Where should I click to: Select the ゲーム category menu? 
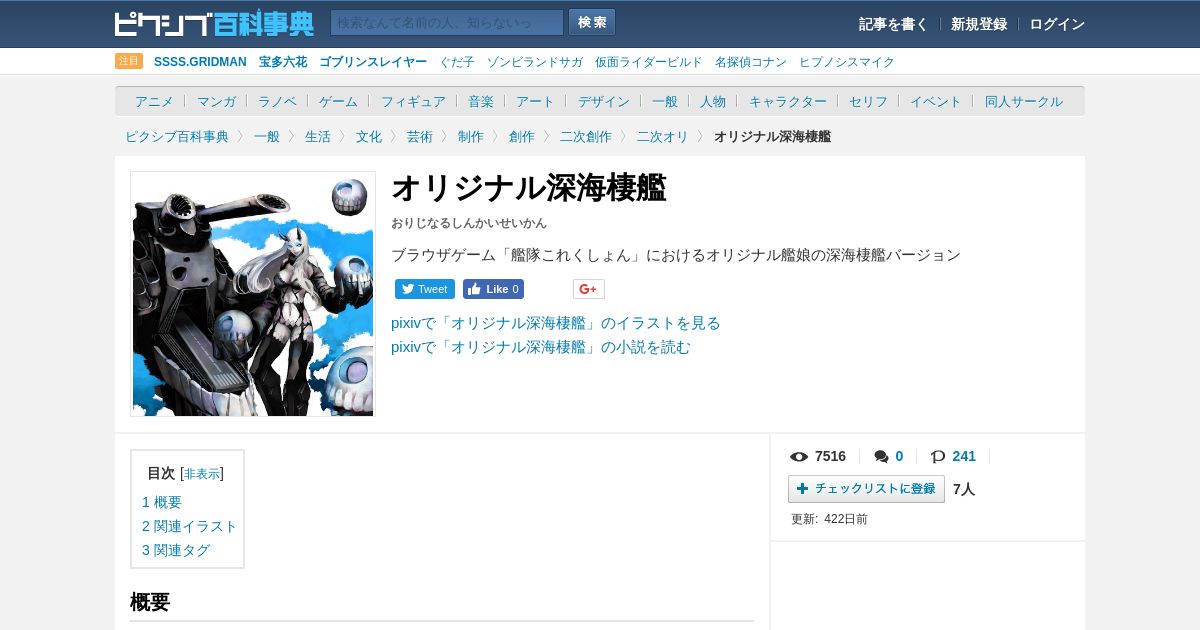338,101
